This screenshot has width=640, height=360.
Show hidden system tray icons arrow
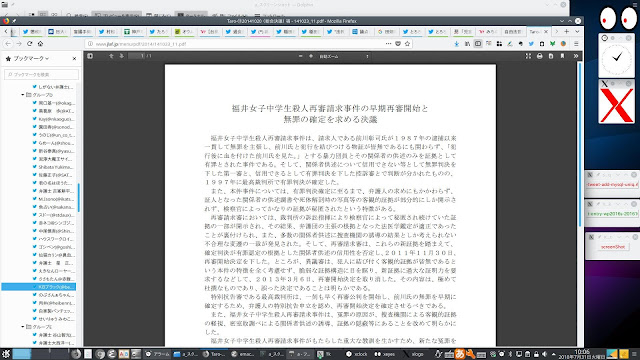[554, 354]
